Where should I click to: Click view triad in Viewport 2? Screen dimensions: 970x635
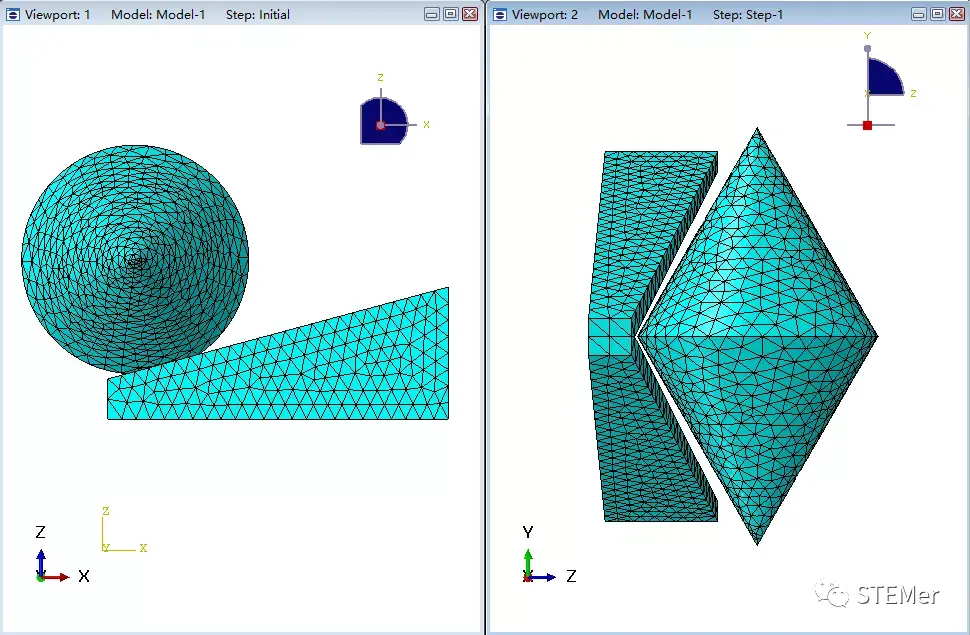coord(549,555)
